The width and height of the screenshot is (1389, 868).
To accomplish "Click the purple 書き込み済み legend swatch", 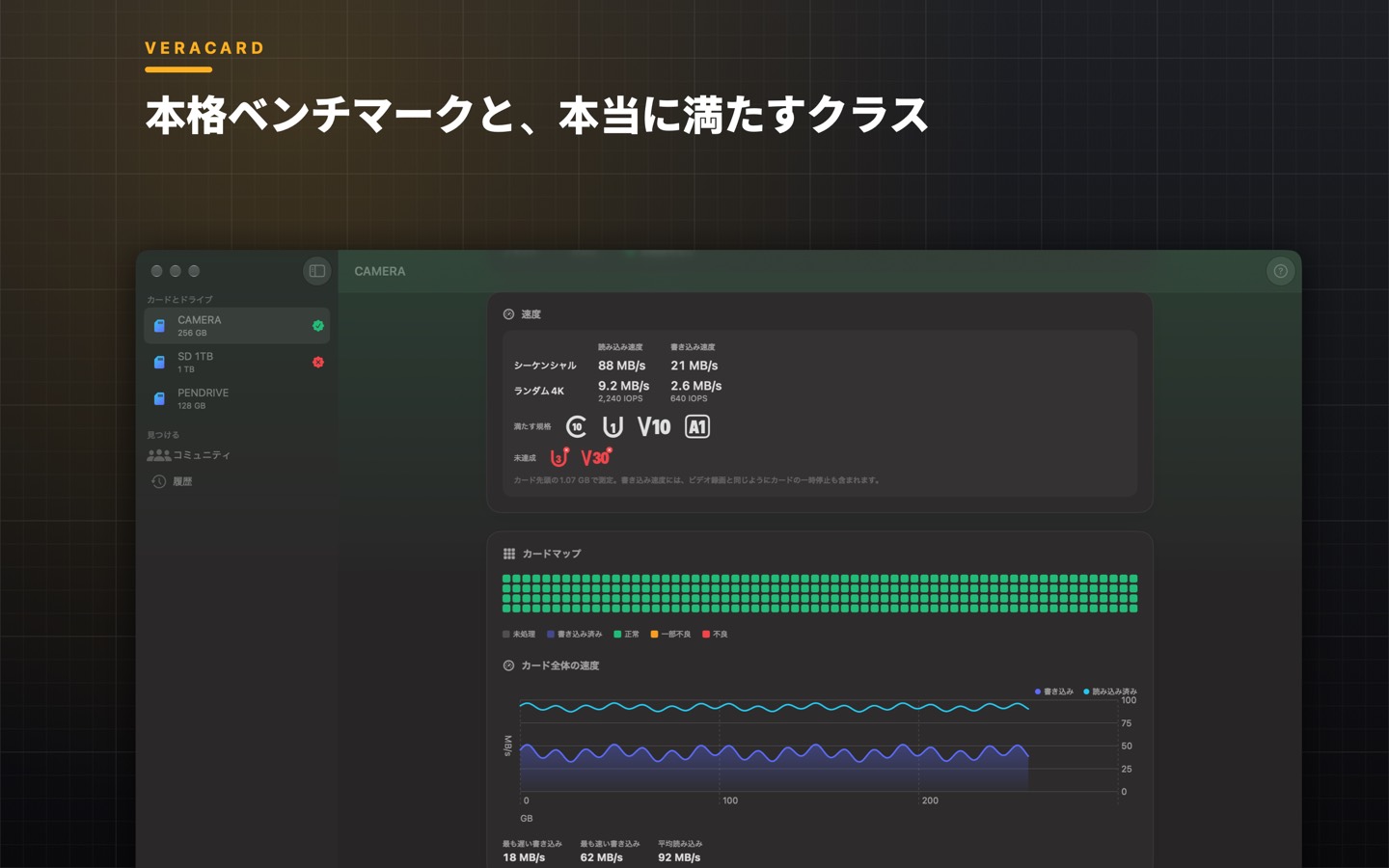I will pos(551,635).
